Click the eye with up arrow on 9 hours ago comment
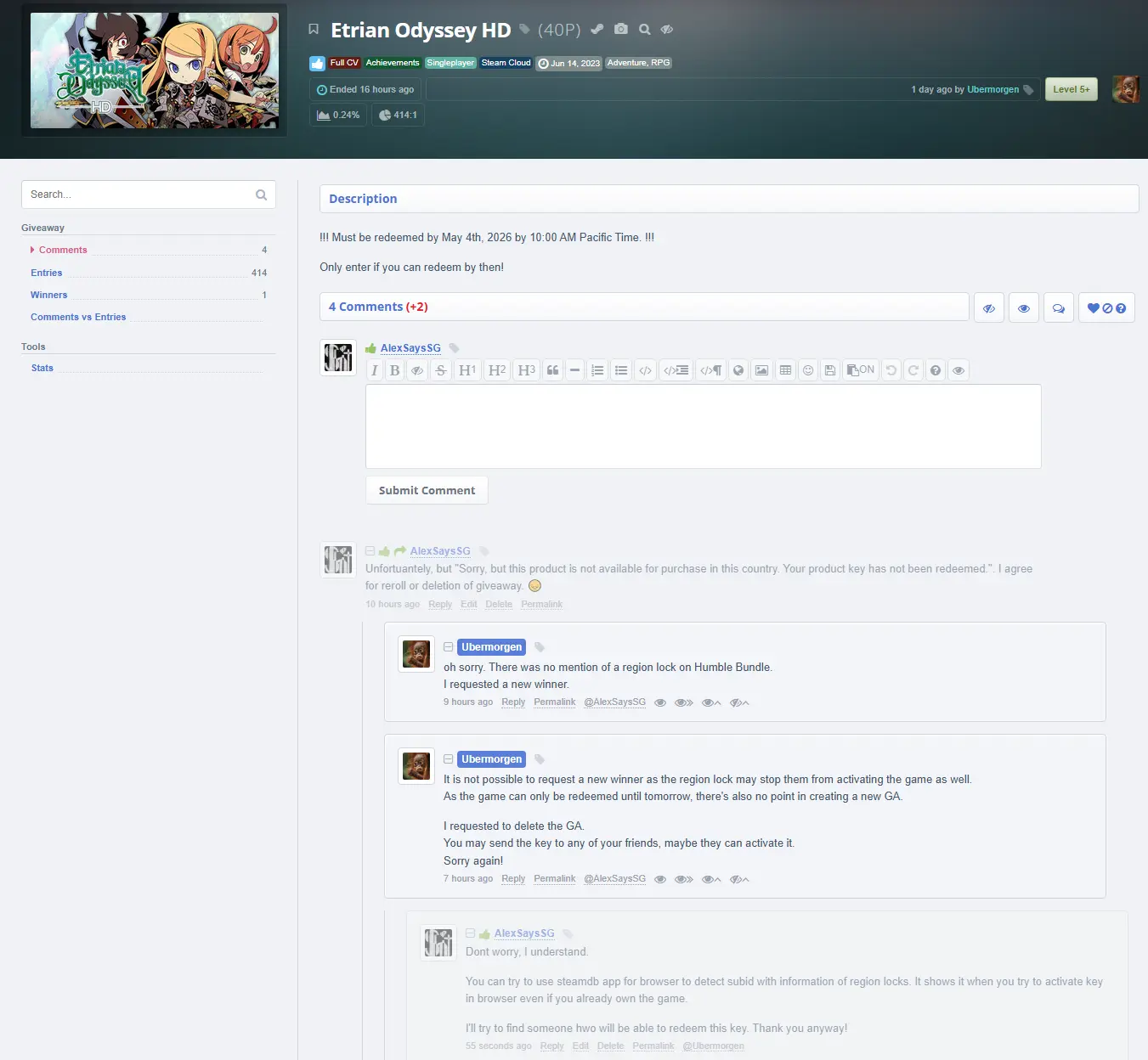 (711, 702)
